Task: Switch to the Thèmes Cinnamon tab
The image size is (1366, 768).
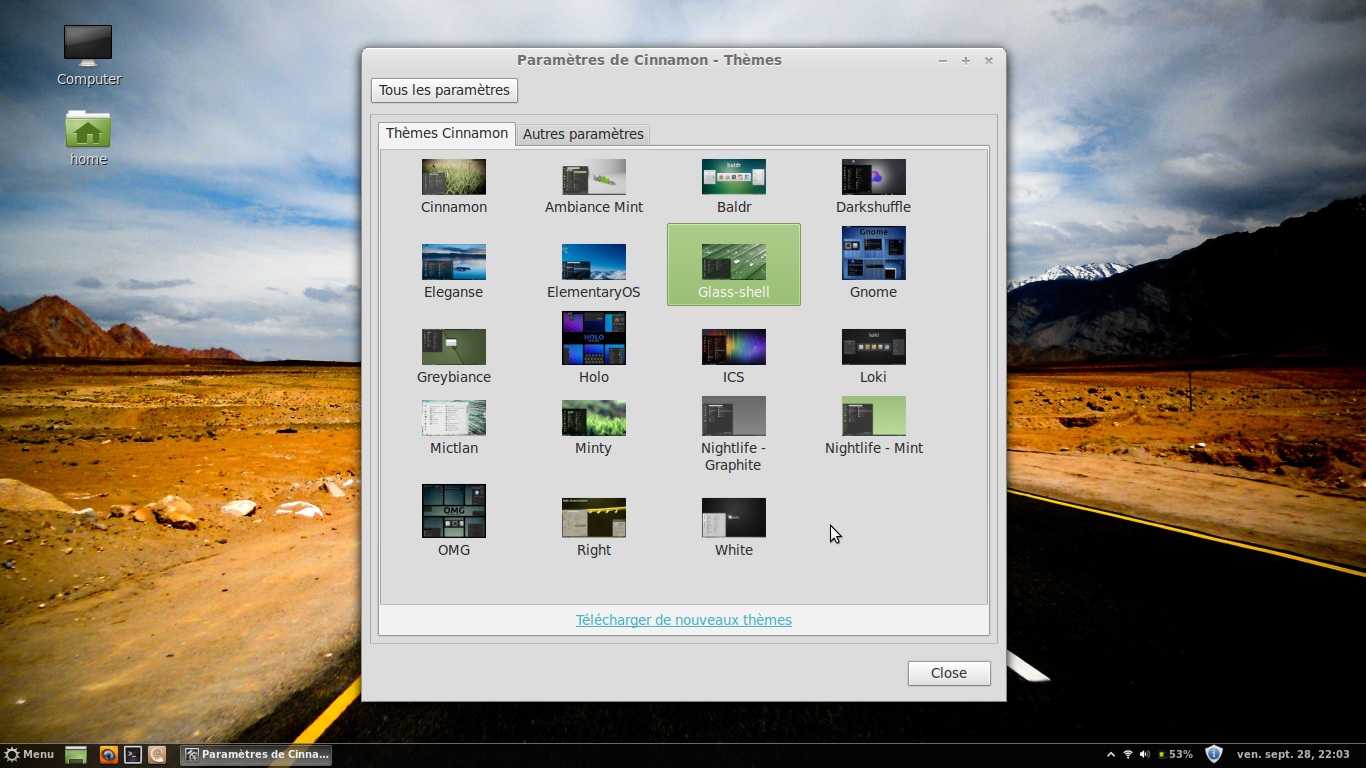Action: [x=447, y=133]
